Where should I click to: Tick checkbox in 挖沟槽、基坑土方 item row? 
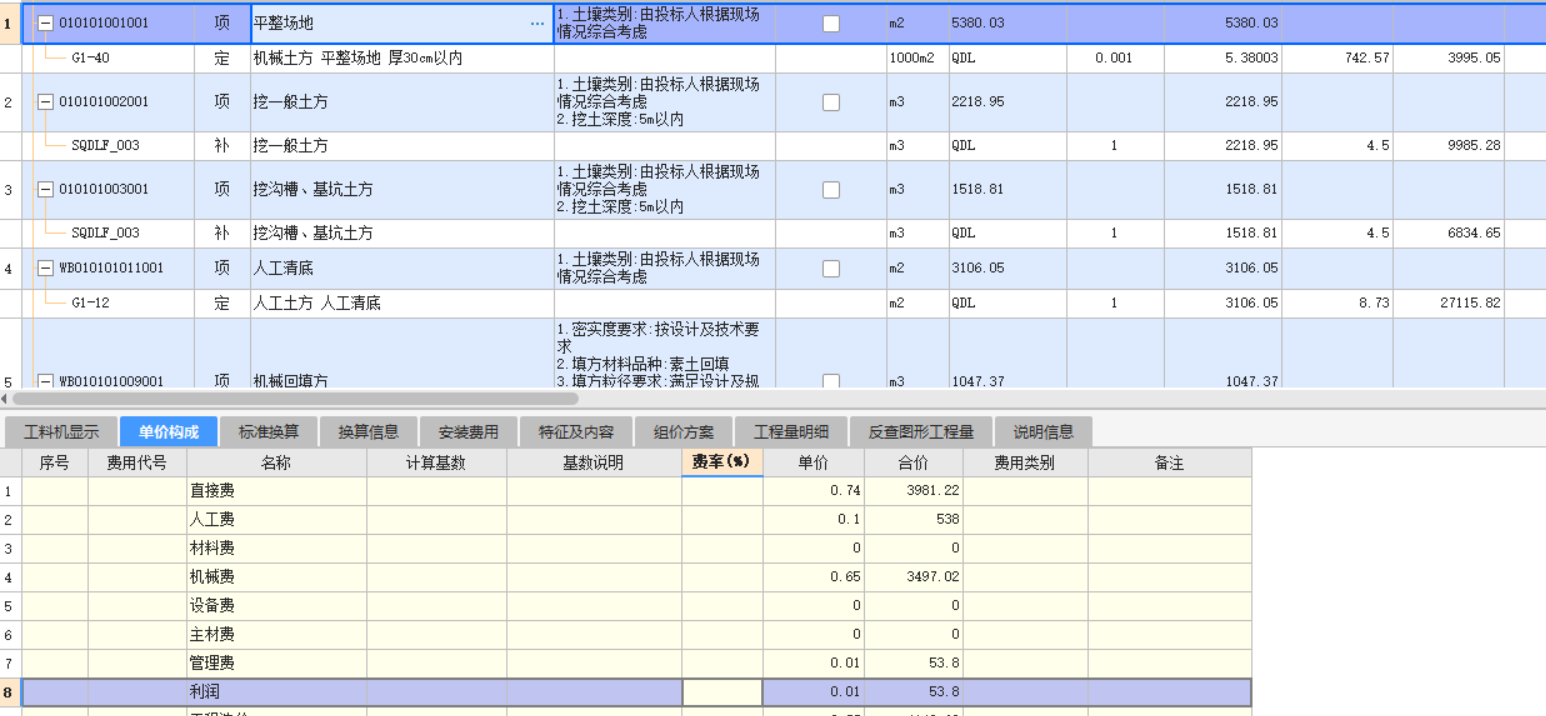point(831,189)
